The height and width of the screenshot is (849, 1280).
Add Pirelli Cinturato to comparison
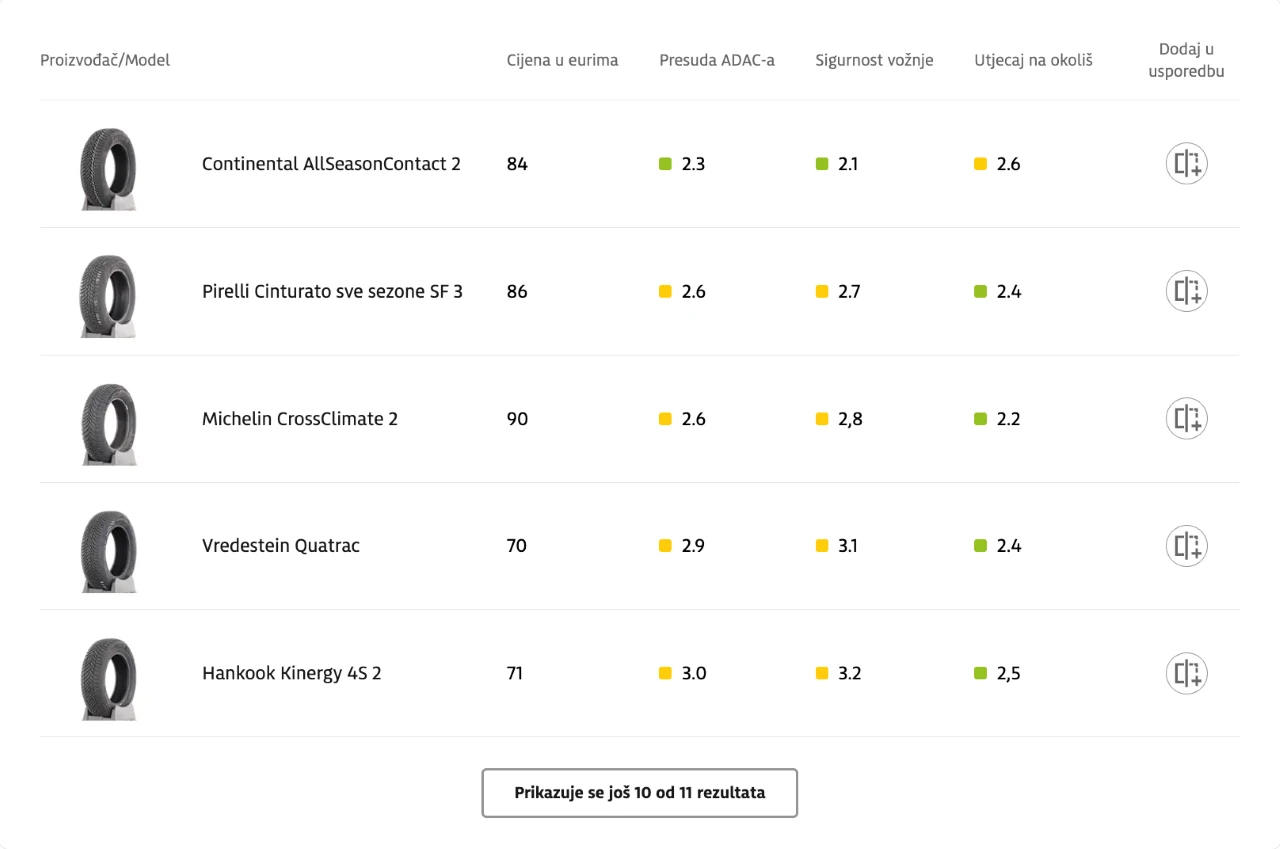tap(1187, 291)
